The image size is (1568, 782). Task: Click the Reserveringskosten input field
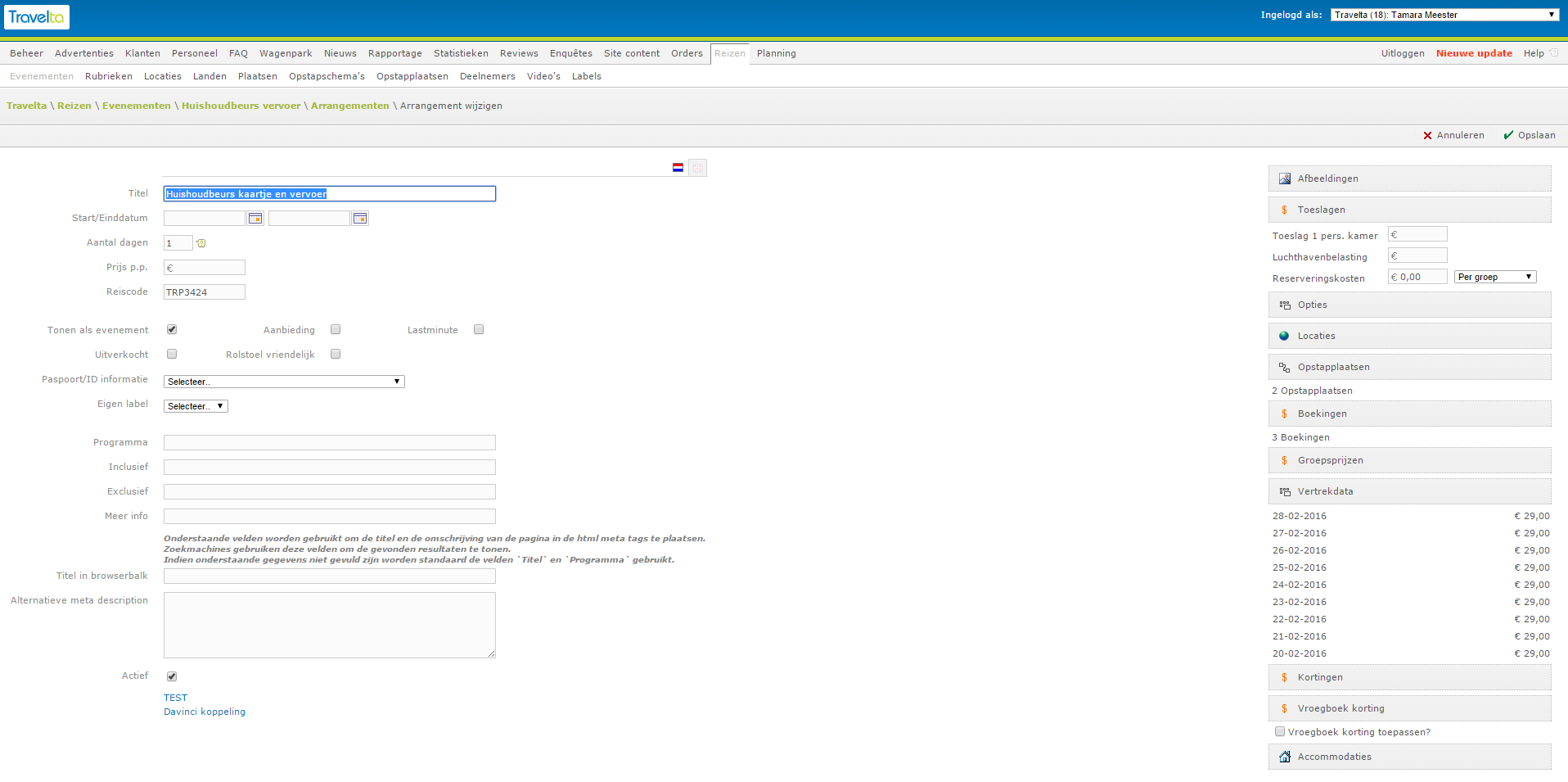(1417, 277)
